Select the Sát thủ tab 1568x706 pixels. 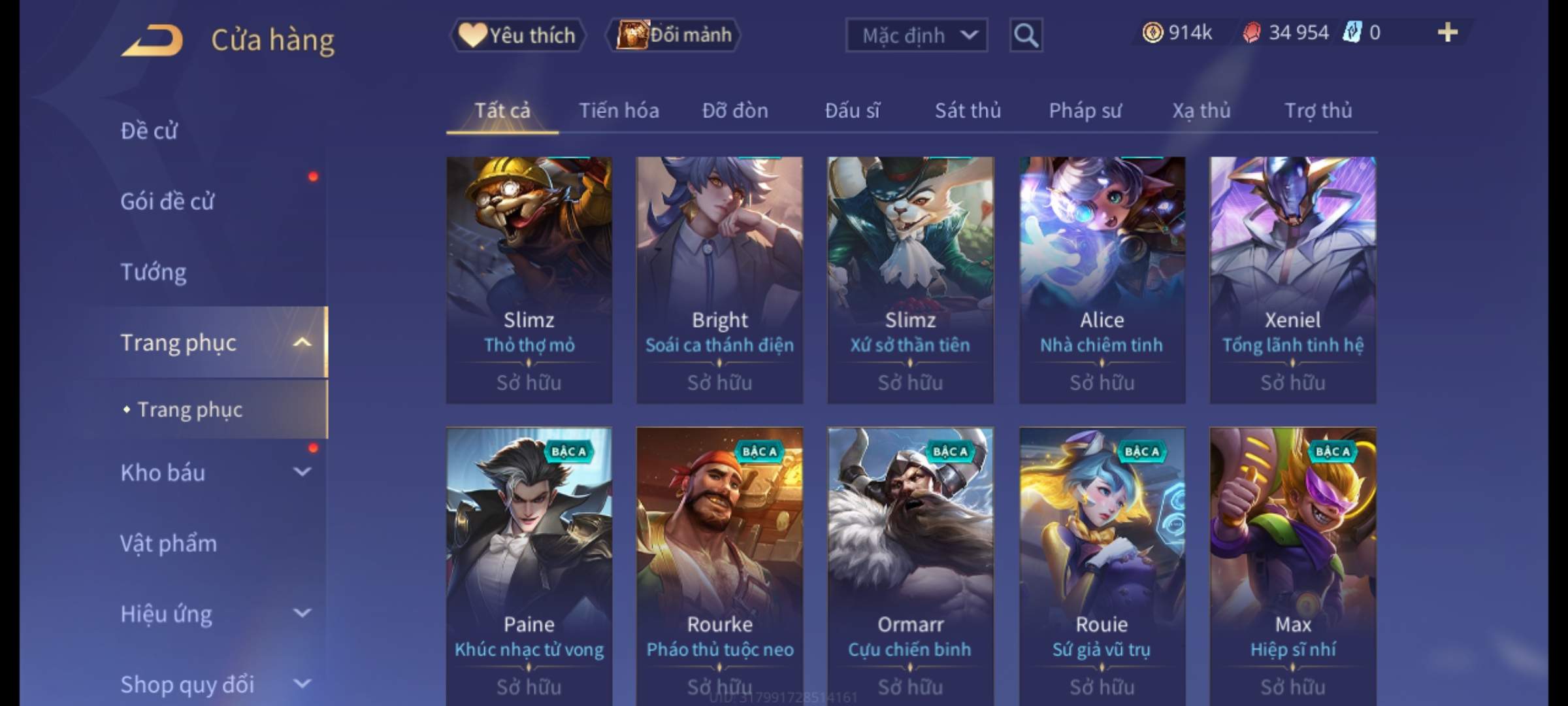coord(968,110)
